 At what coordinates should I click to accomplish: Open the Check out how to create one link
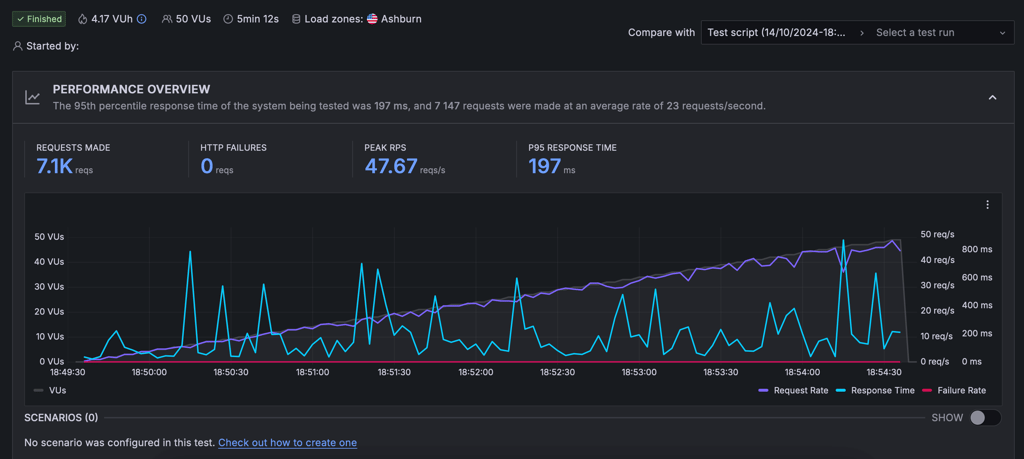pyautogui.click(x=287, y=443)
